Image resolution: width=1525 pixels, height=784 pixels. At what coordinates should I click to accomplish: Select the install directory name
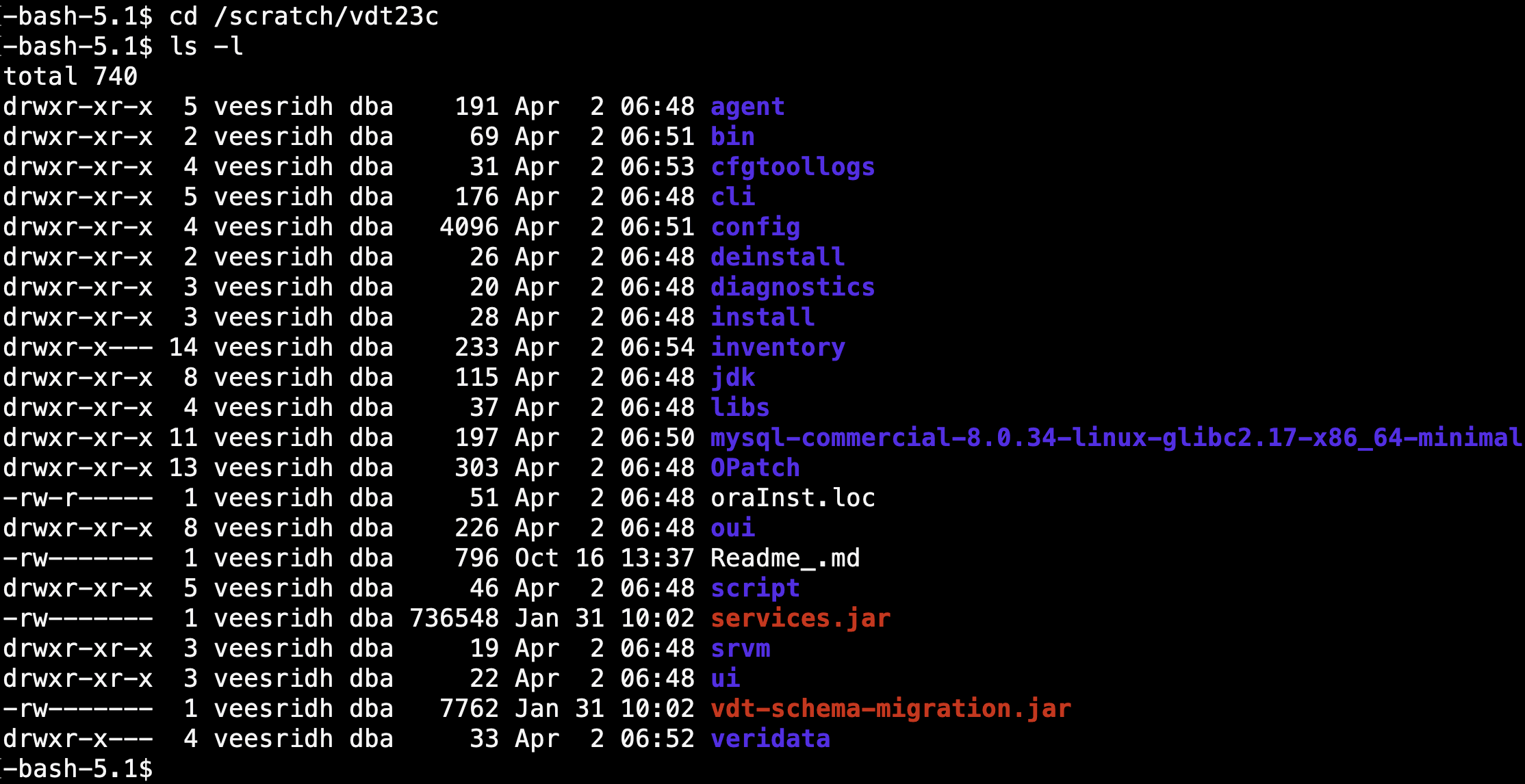[762, 317]
